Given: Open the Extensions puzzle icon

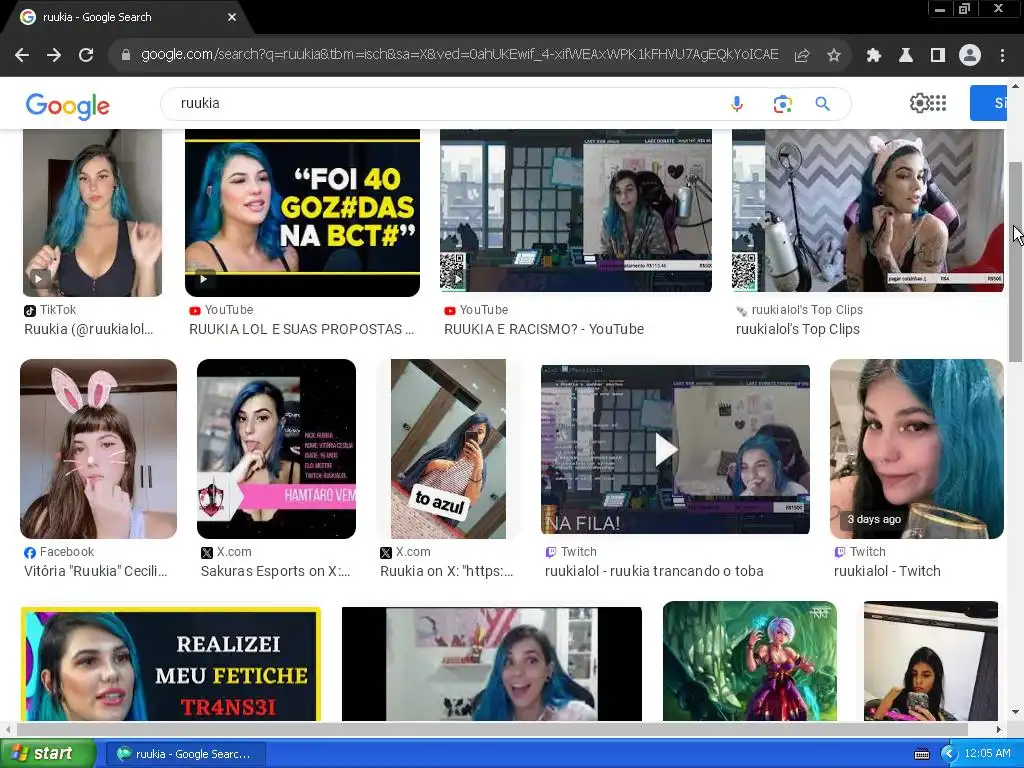Looking at the screenshot, I should tap(874, 56).
